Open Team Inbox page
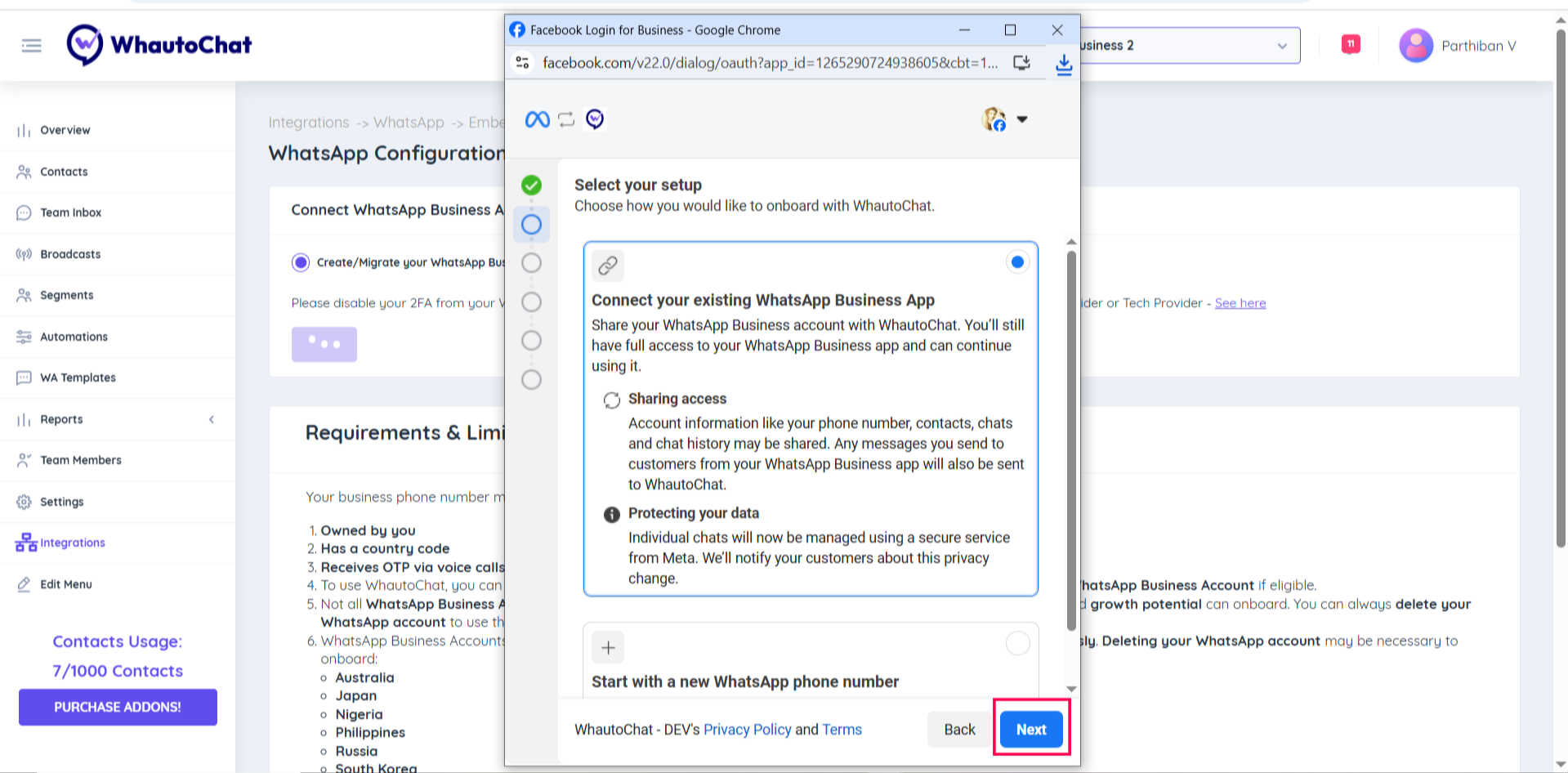The image size is (1568, 773). 71,212
